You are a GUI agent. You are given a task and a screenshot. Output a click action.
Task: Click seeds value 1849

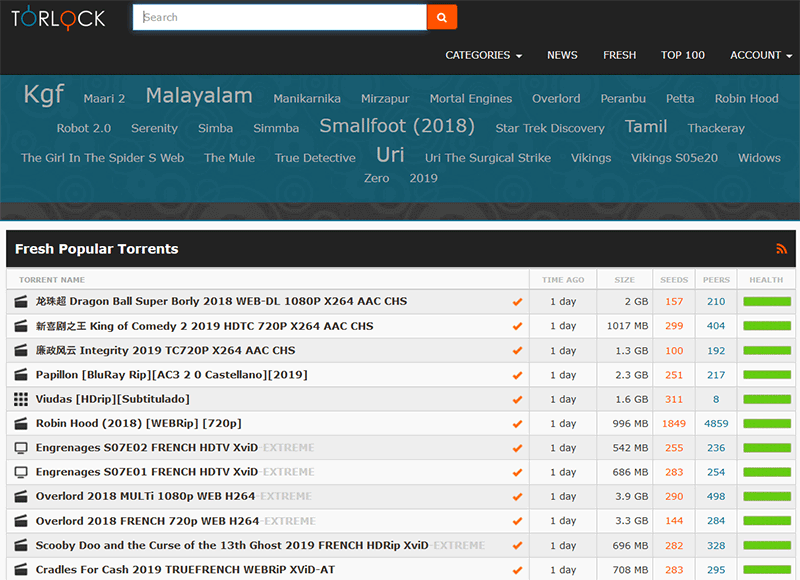pyautogui.click(x=674, y=423)
